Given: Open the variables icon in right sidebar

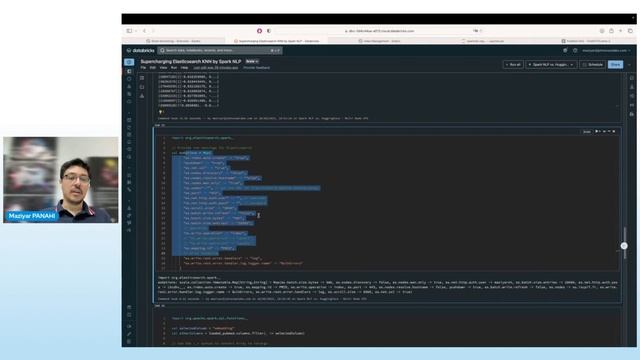Looking at the screenshot, I should 632,105.
